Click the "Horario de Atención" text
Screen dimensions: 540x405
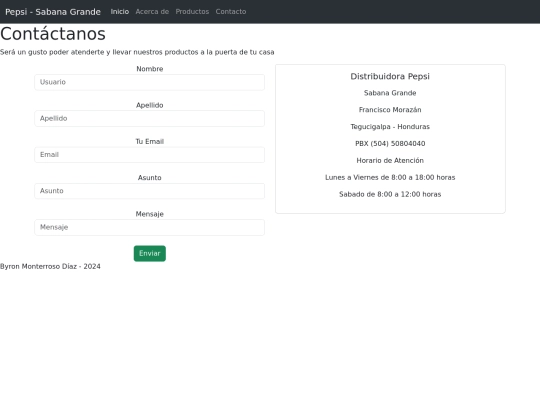point(390,160)
